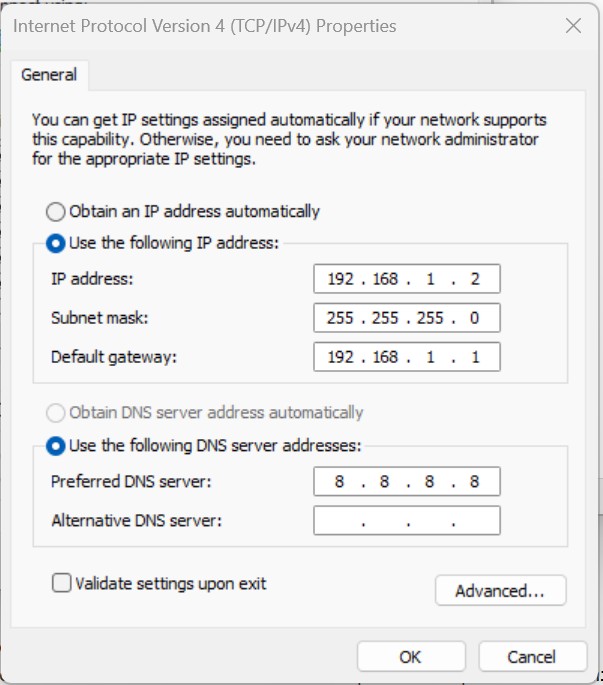Click the Subnet mask input field
Screen dimensions: 603x685
[x=406, y=318]
